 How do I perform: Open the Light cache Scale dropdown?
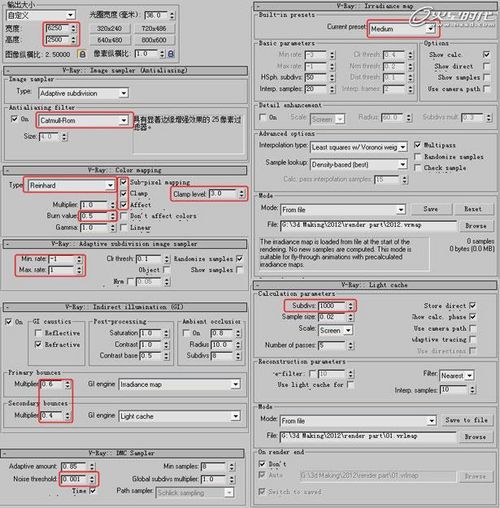[348, 330]
